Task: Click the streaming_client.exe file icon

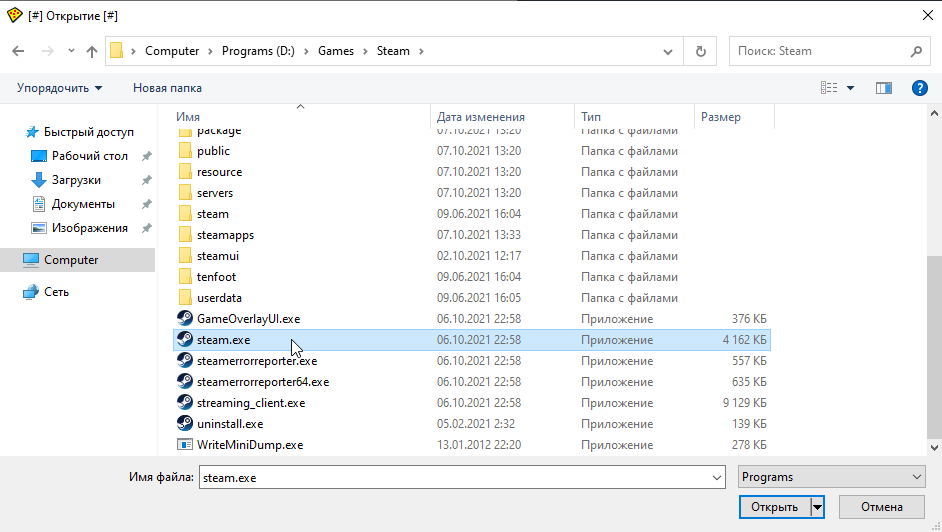Action: pos(185,402)
